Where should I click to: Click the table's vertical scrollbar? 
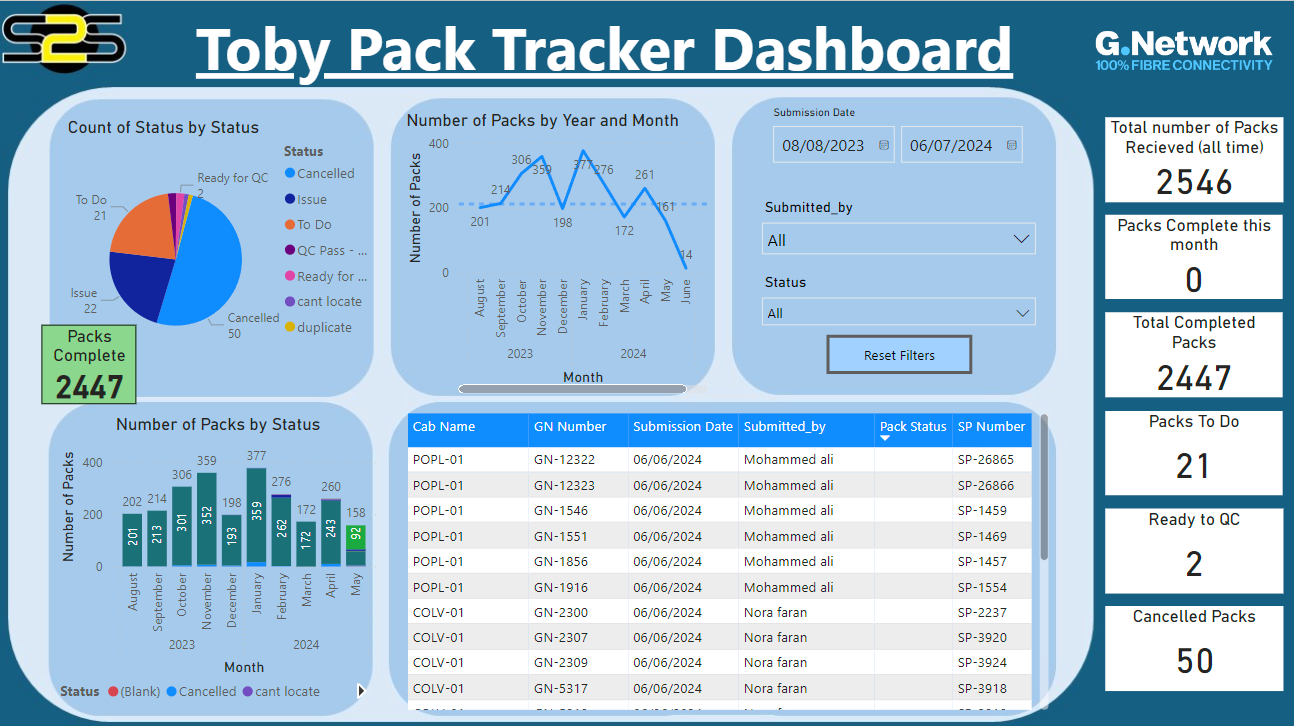coord(1044,490)
